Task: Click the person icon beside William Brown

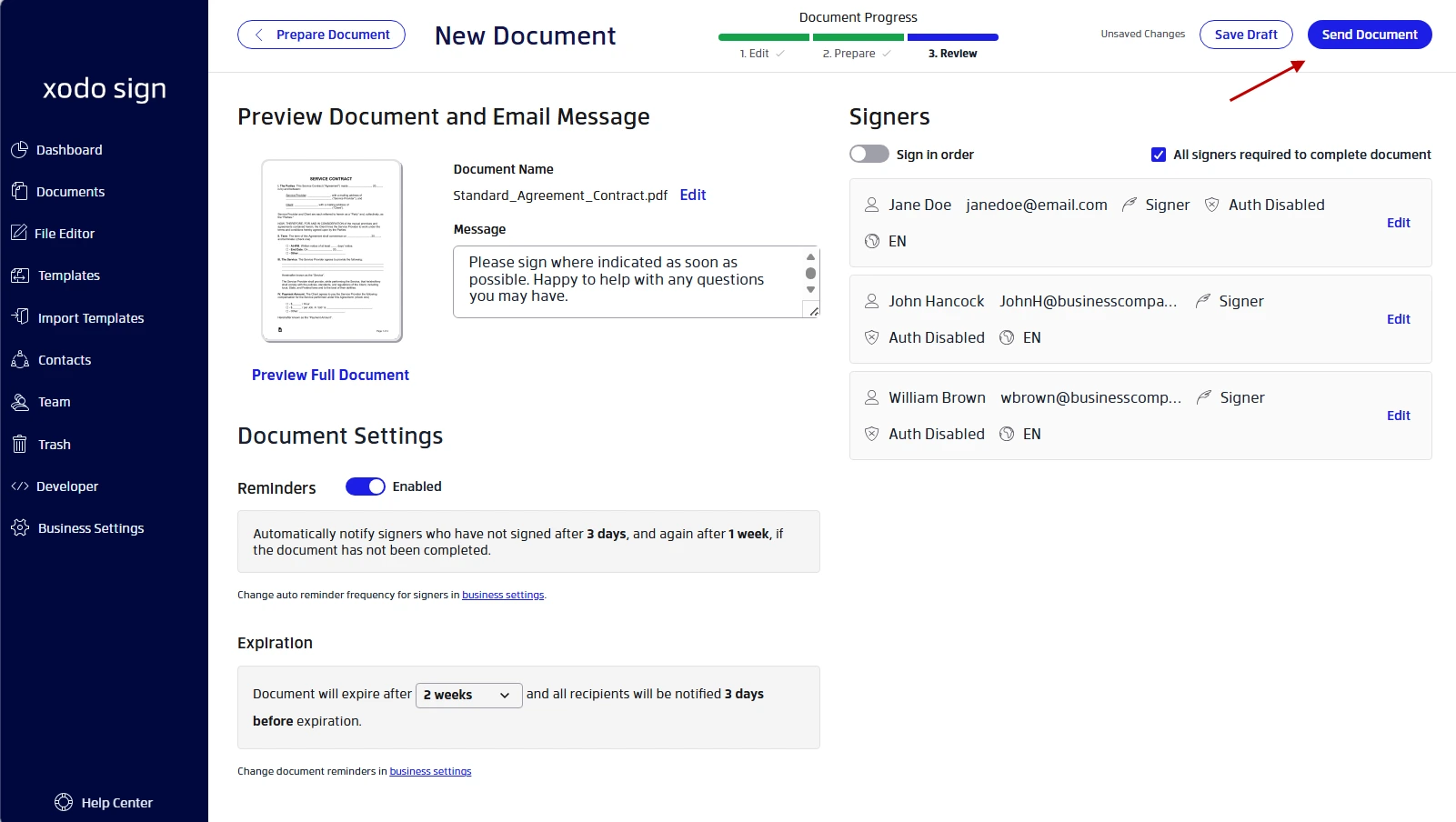Action: [871, 397]
